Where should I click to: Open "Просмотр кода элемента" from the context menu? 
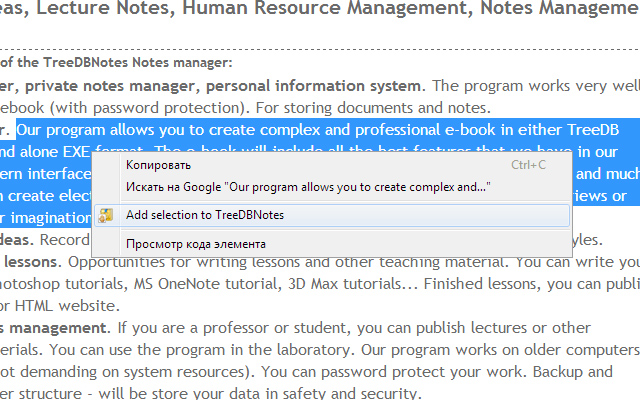(x=195, y=243)
